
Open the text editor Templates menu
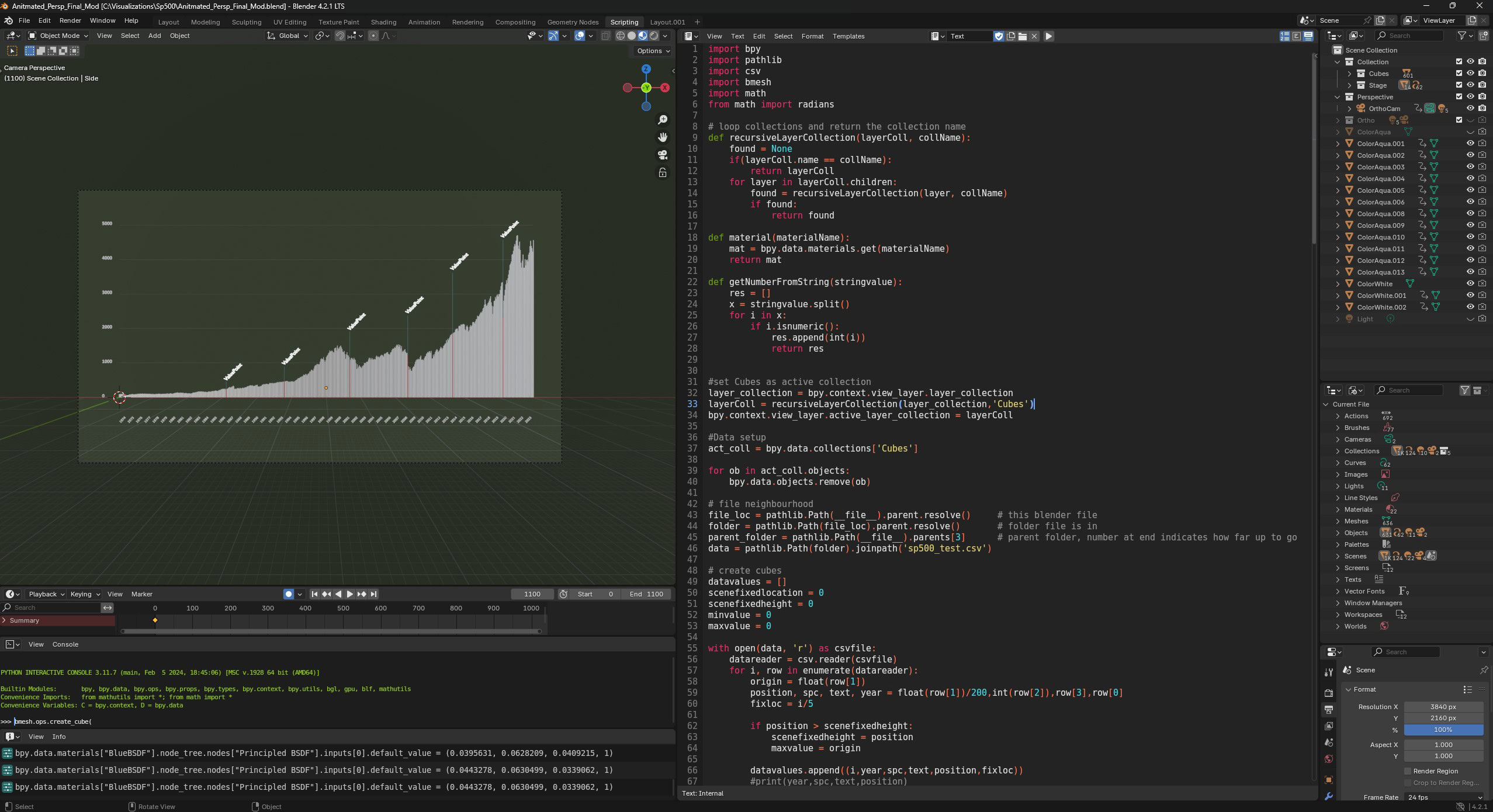click(848, 36)
